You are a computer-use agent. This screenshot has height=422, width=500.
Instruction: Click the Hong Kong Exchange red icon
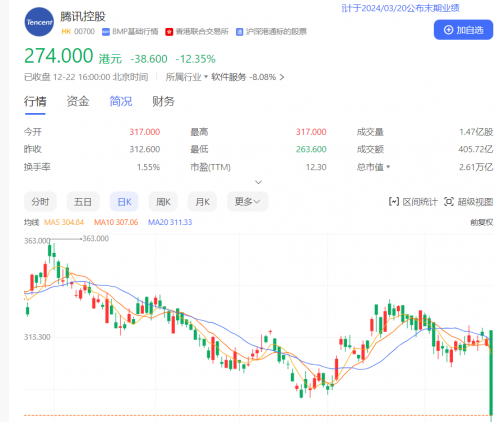pyautogui.click(x=169, y=32)
